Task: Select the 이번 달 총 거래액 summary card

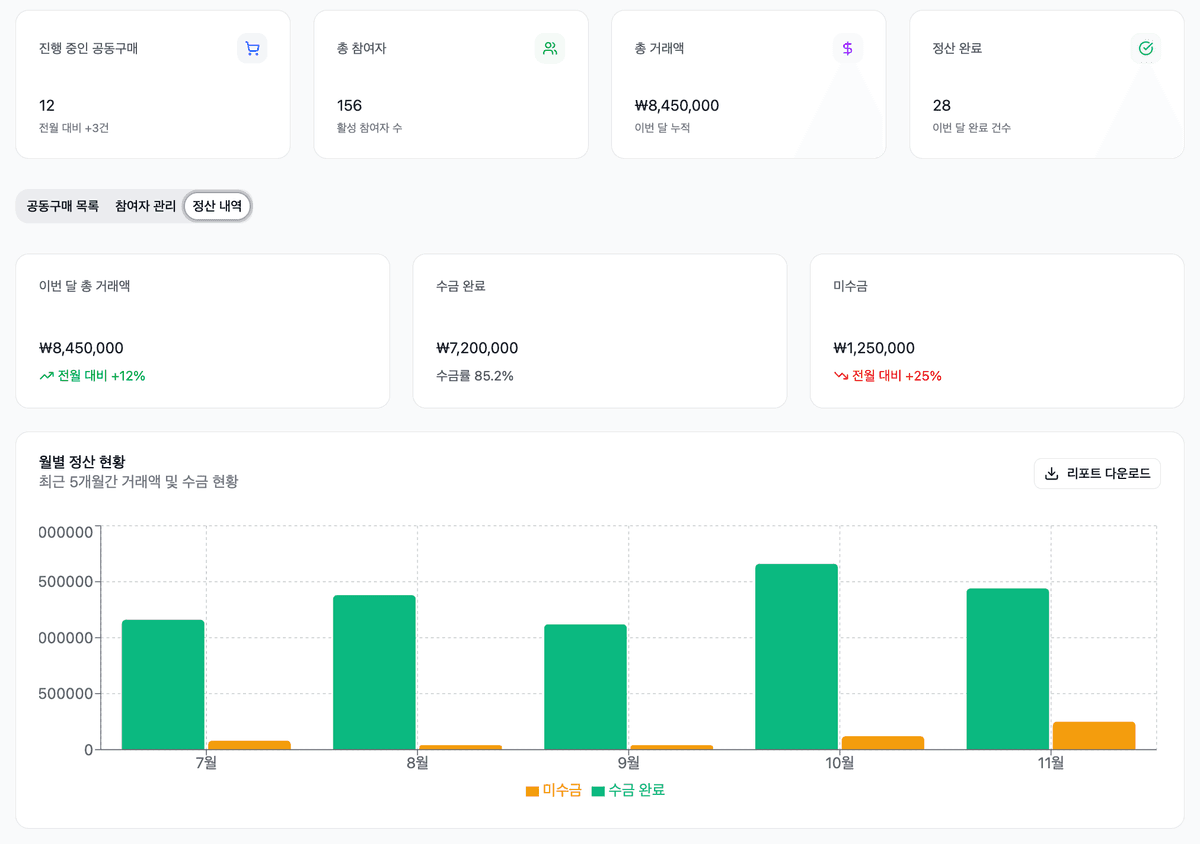Action: point(202,330)
